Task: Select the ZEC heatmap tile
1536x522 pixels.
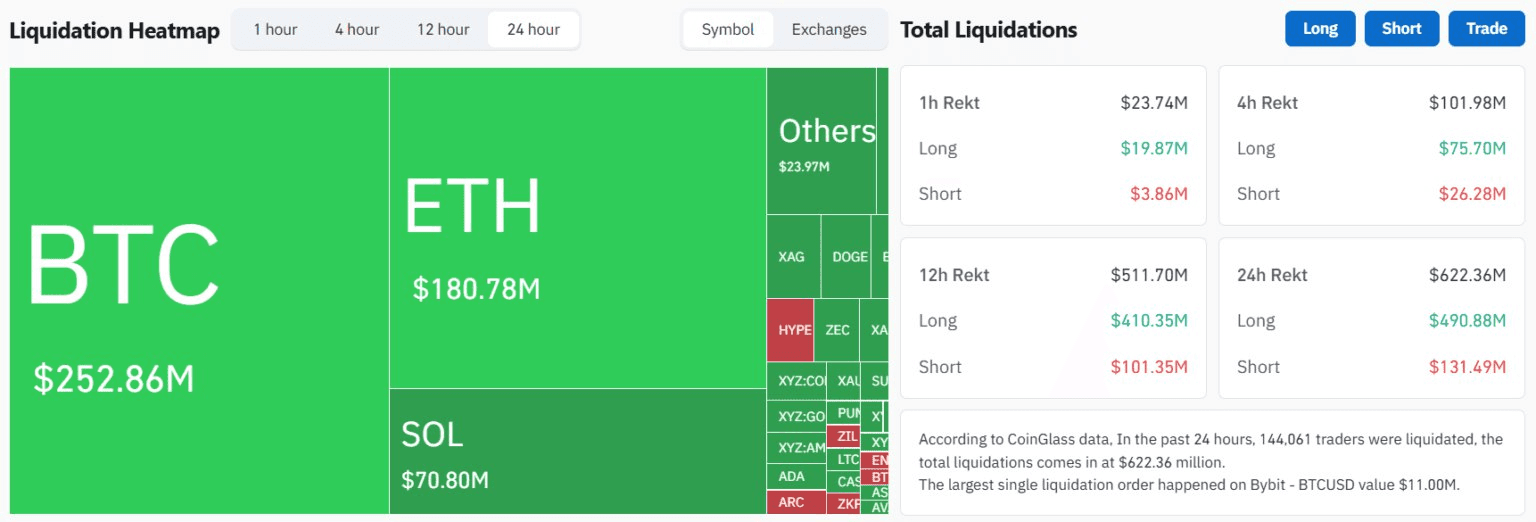Action: click(837, 330)
